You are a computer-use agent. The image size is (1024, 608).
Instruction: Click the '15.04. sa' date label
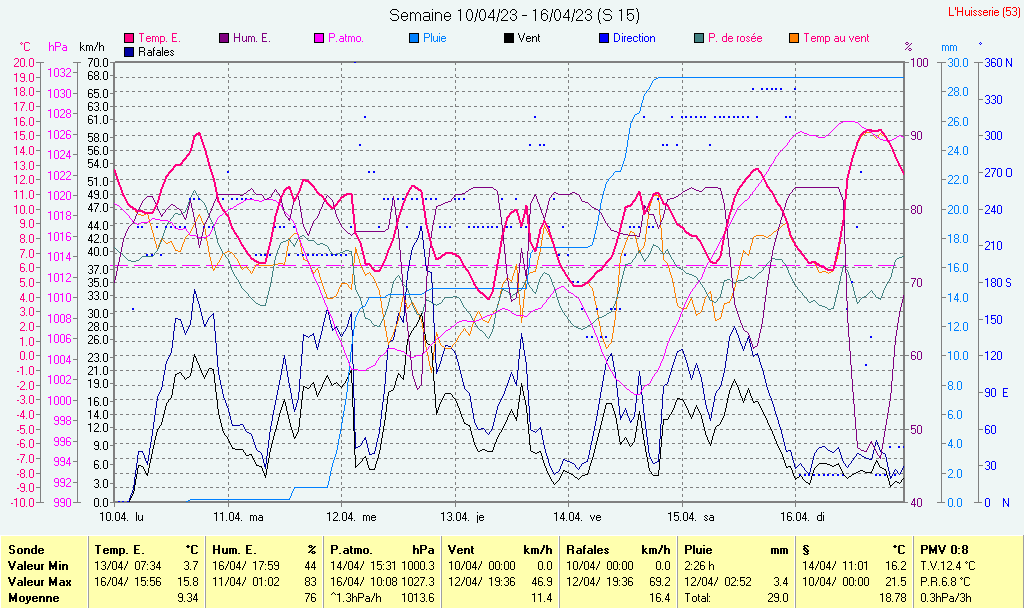(x=691, y=517)
